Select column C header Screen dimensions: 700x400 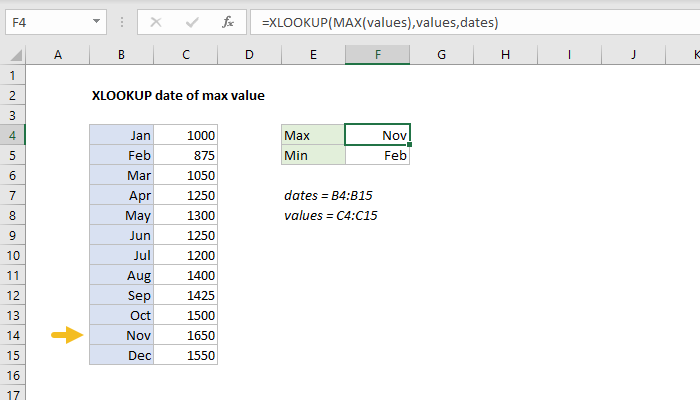click(x=185, y=55)
